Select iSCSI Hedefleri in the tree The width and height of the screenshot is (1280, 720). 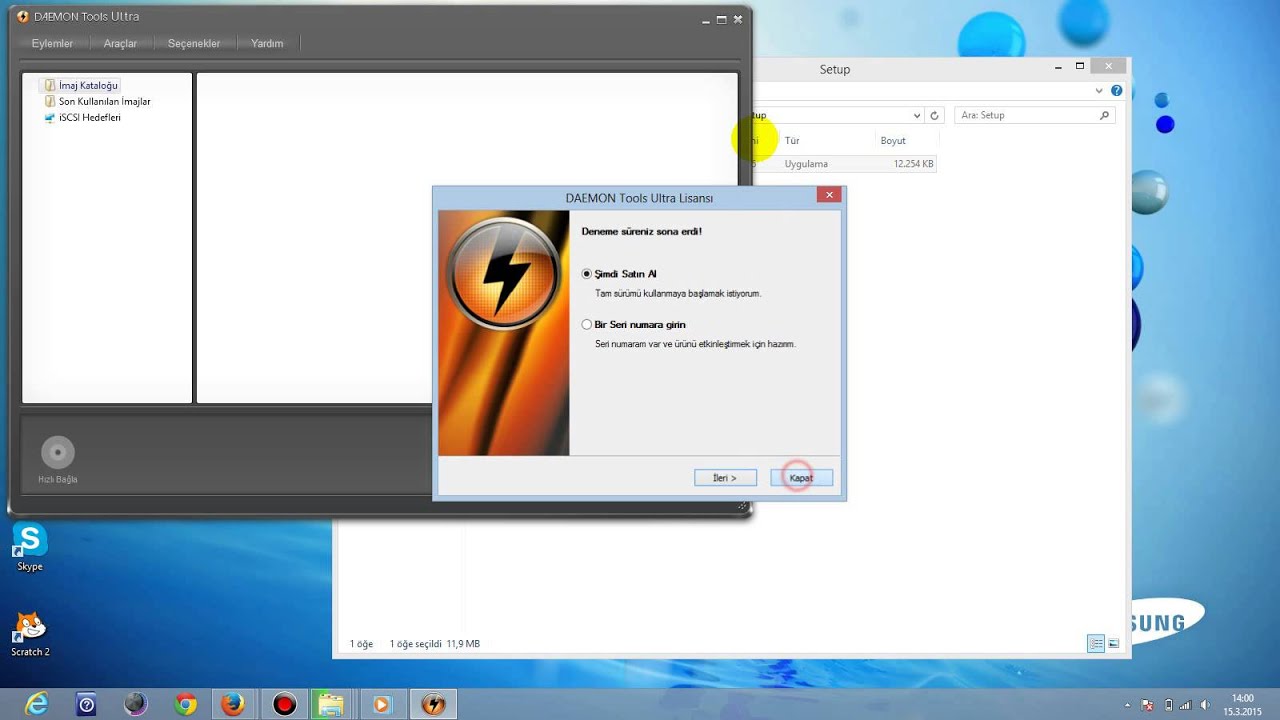[82, 118]
